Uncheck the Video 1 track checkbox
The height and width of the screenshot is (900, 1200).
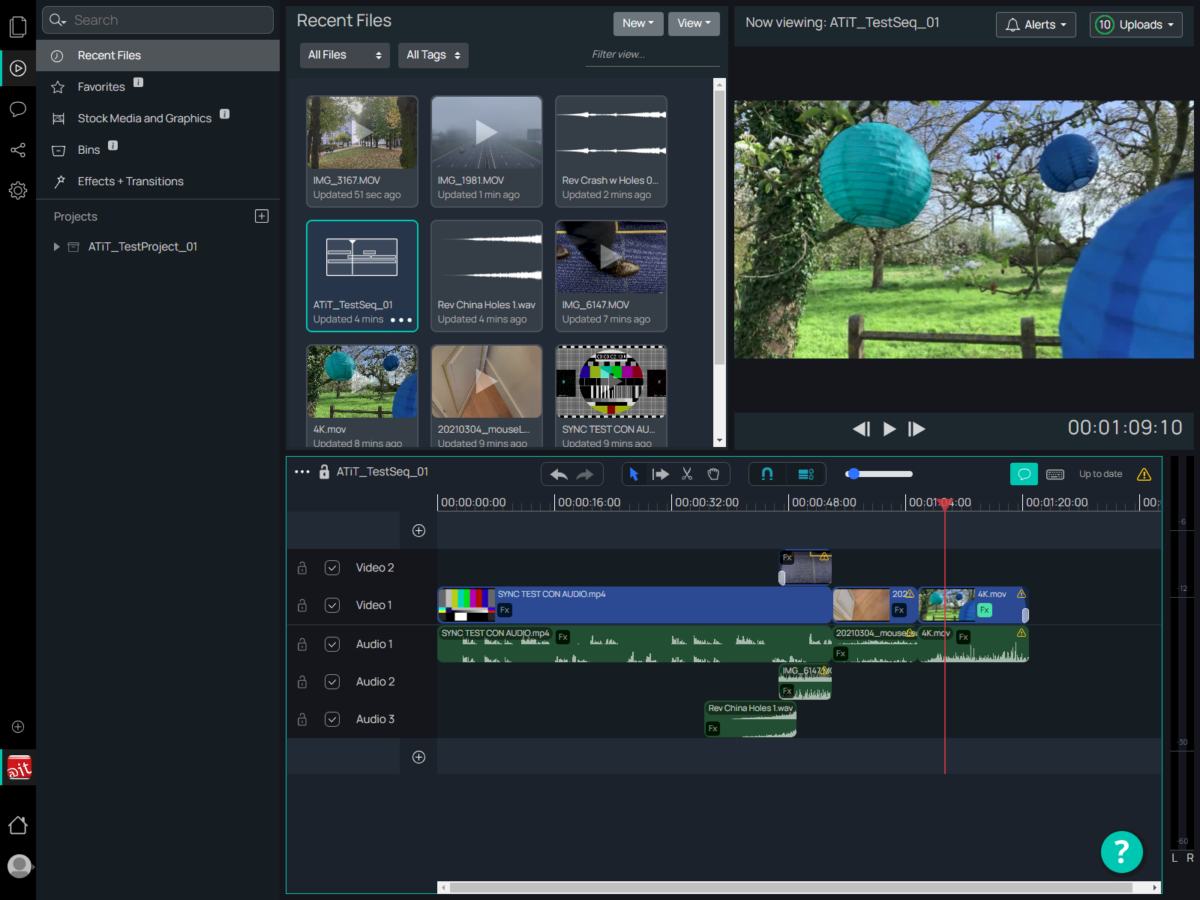tap(332, 606)
